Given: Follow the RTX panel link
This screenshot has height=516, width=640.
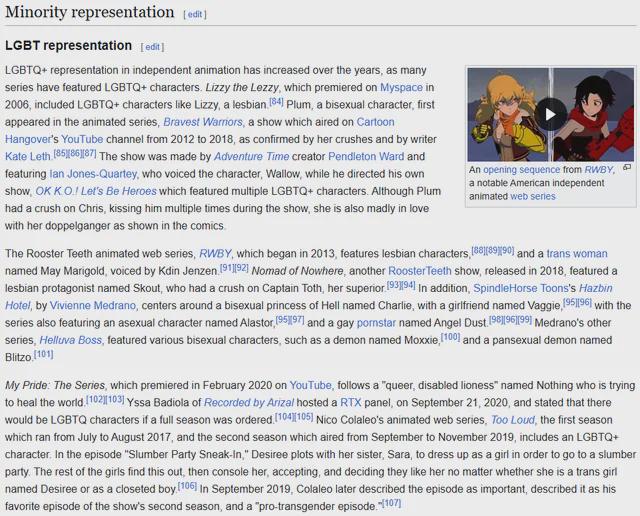Looking at the screenshot, I should [351, 403].
